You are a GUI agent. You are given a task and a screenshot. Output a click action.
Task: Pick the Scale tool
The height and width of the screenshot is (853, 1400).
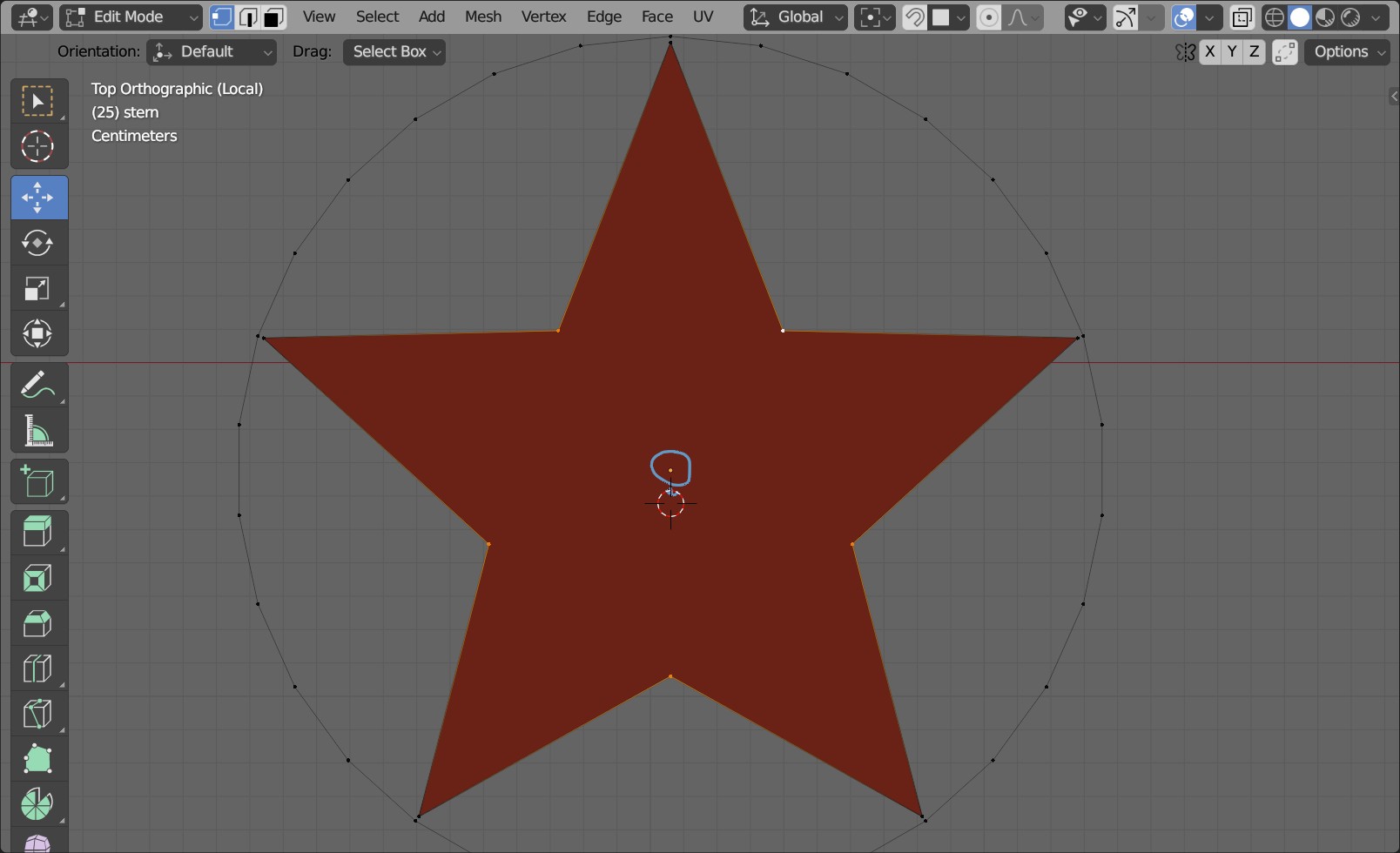coord(38,288)
